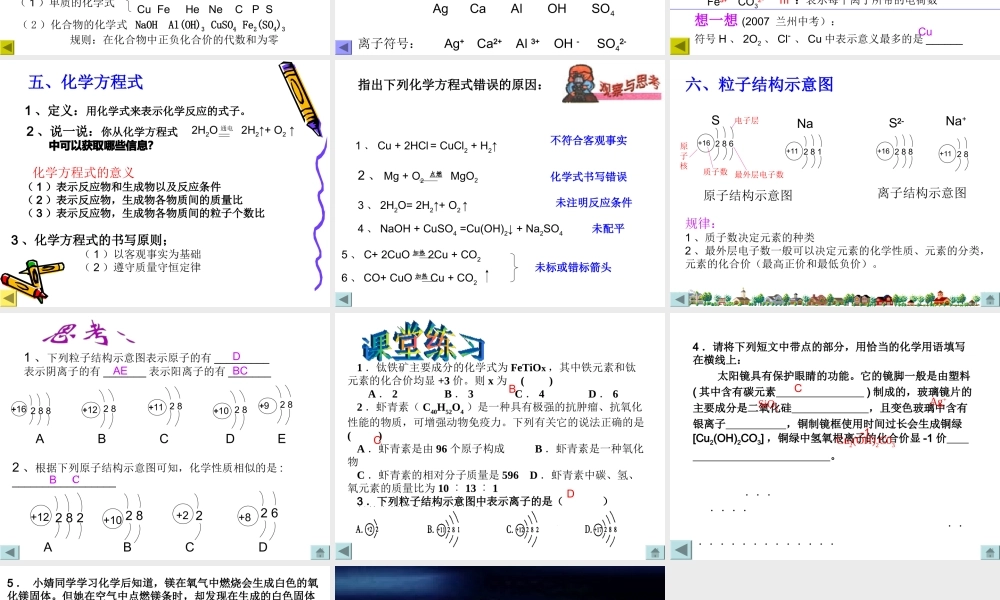This screenshot has height=600, width=1000.
Task: Click 想一想 text on top-right slide
Action: click(716, 20)
